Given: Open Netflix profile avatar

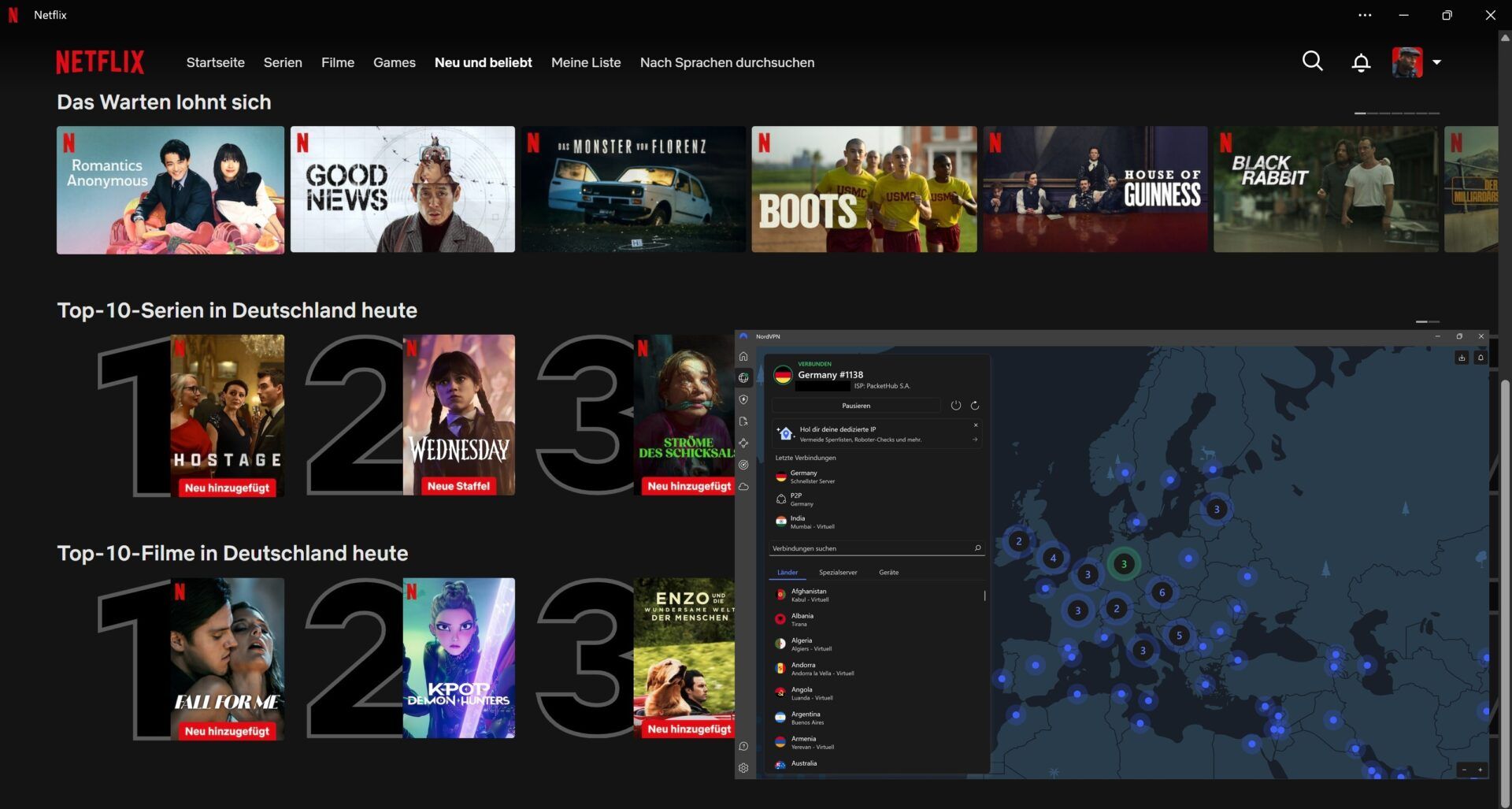Looking at the screenshot, I should tap(1407, 62).
